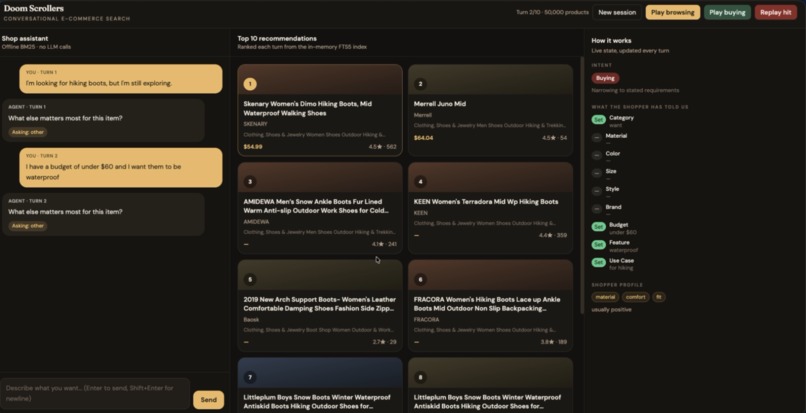Click the Set badge next to Category
806x413 pixels.
598,119
